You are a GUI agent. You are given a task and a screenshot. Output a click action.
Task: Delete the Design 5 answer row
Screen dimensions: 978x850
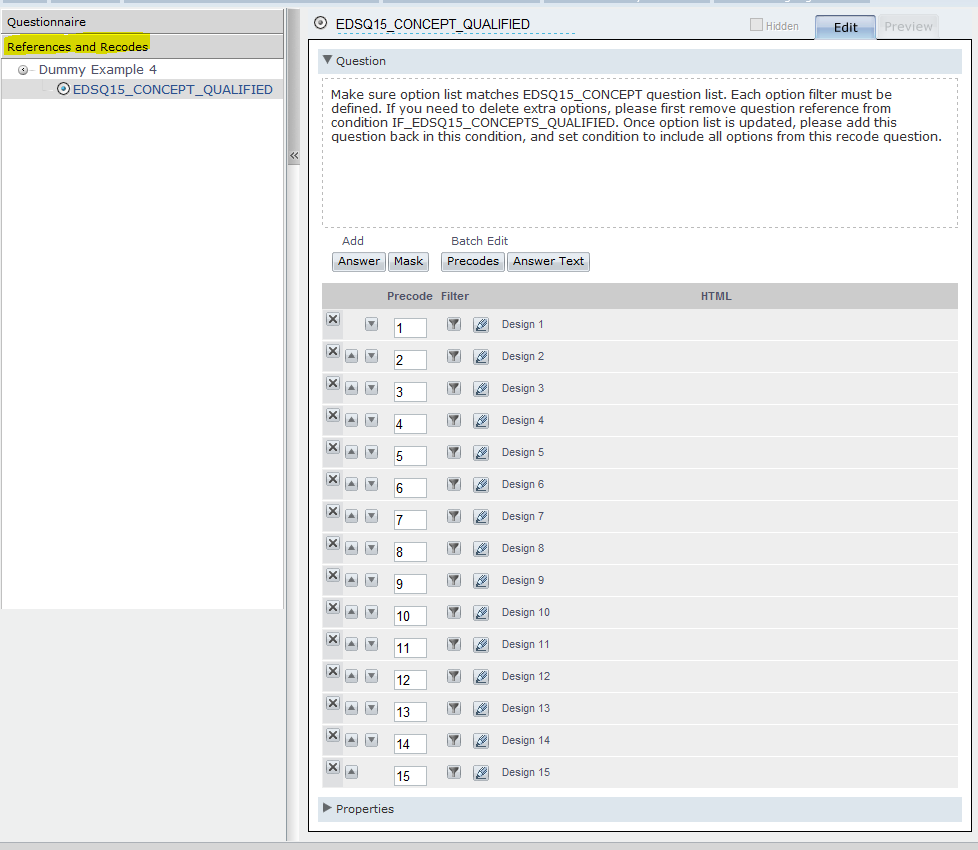click(333, 447)
